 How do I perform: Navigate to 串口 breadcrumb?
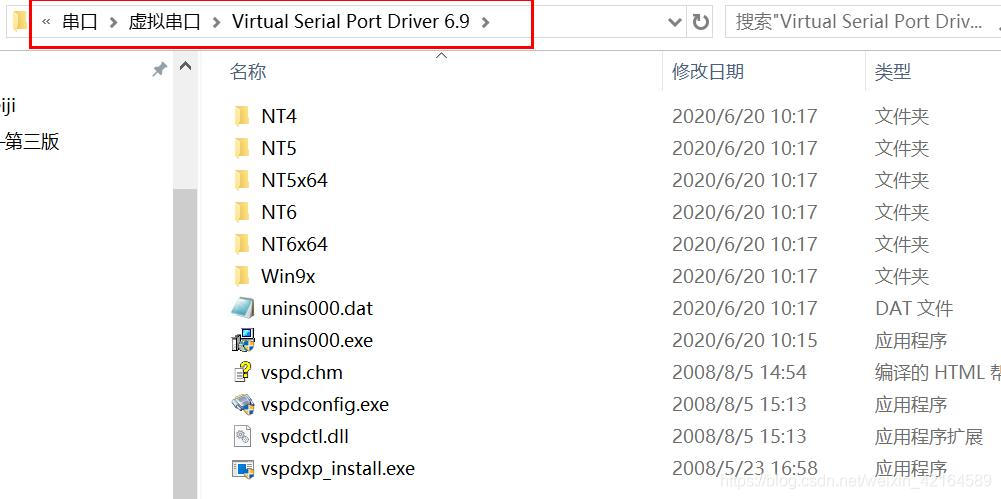(x=80, y=22)
